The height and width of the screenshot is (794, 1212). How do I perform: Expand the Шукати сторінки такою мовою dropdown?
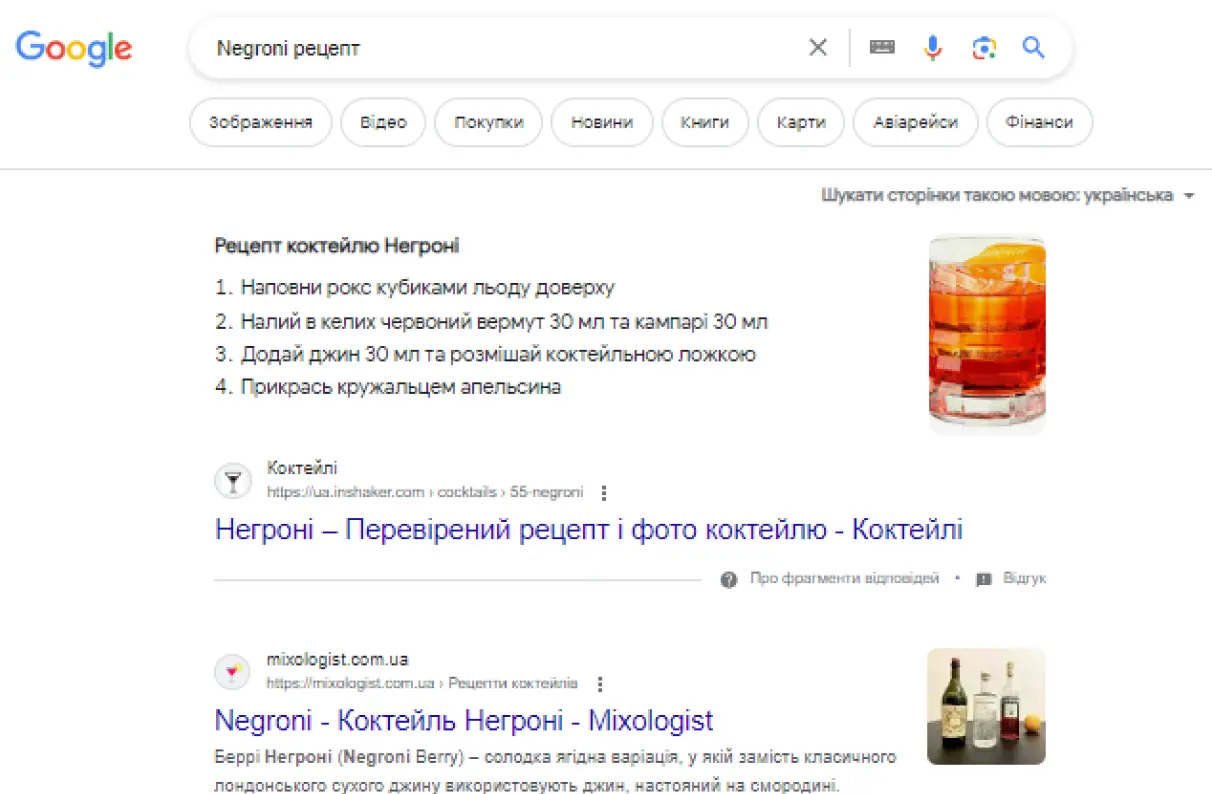(1008, 196)
